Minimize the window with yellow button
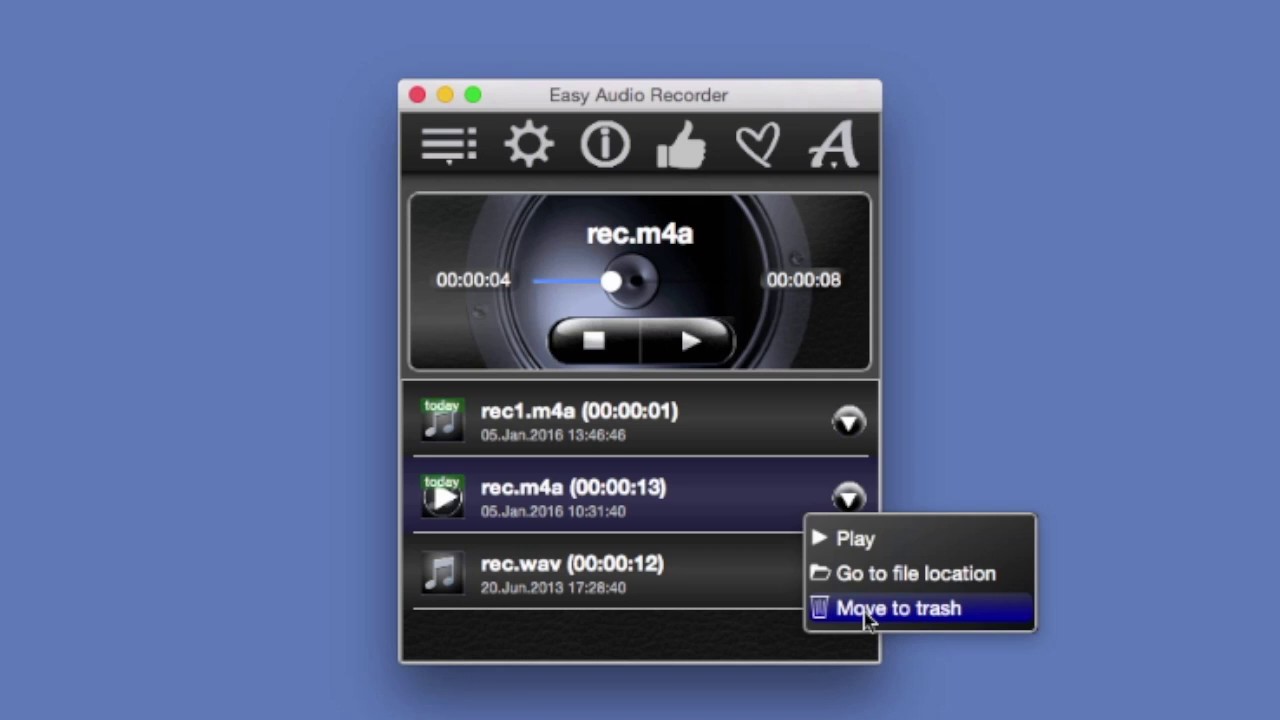This screenshot has height=720, width=1280. [445, 95]
